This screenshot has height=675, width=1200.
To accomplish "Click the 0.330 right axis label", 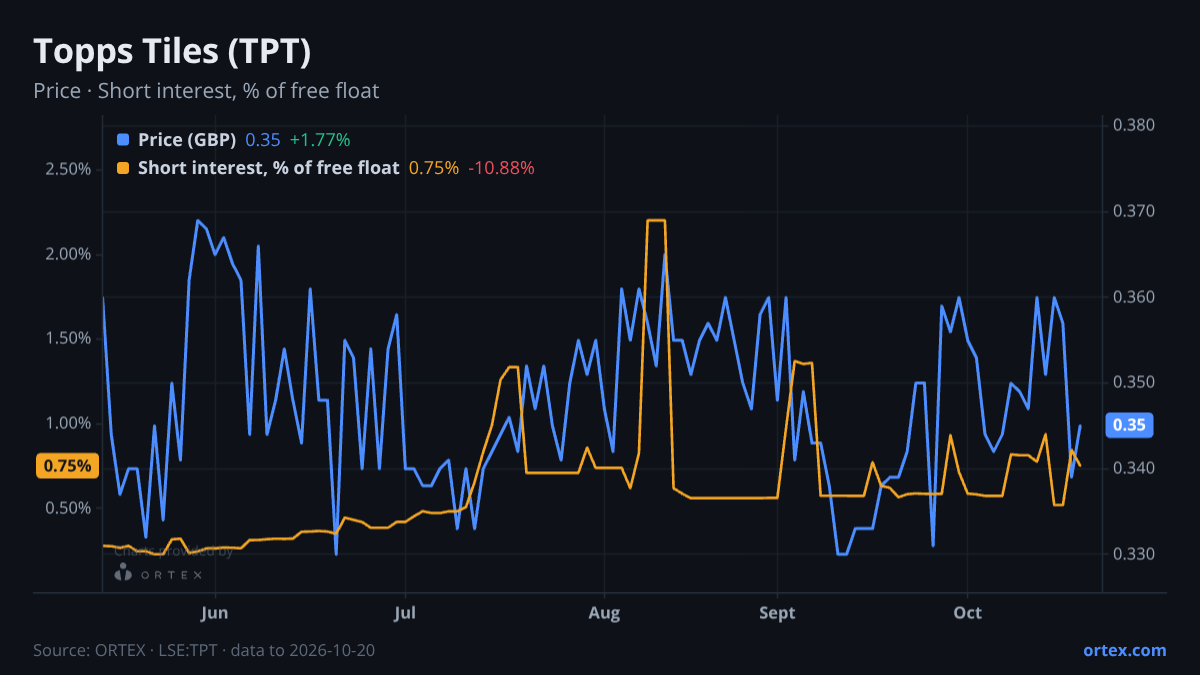I will [1134, 554].
